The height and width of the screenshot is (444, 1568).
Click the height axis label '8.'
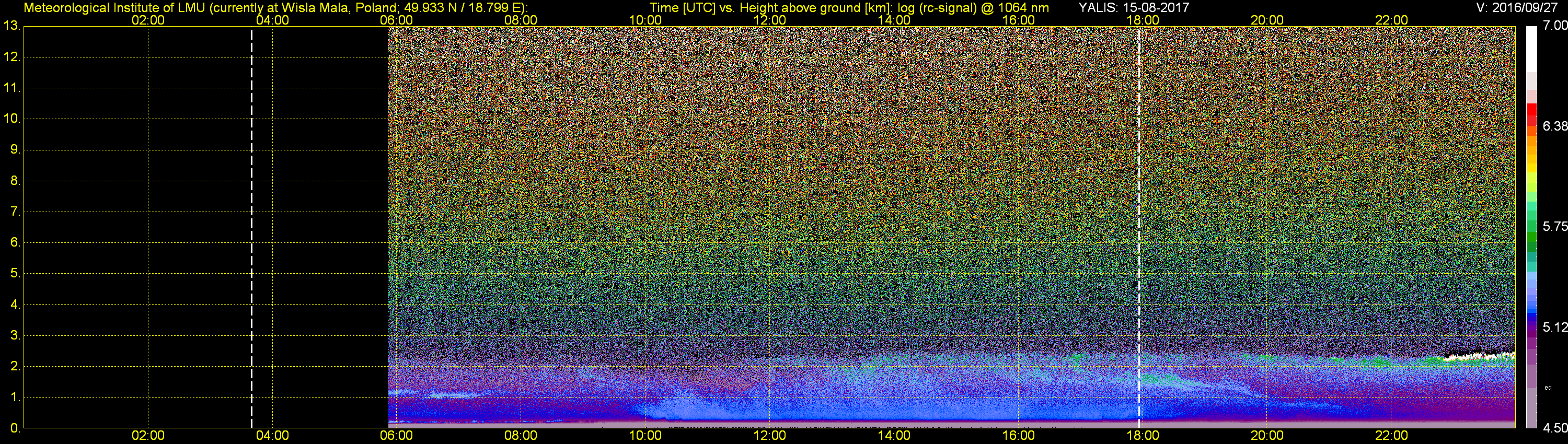click(x=15, y=181)
